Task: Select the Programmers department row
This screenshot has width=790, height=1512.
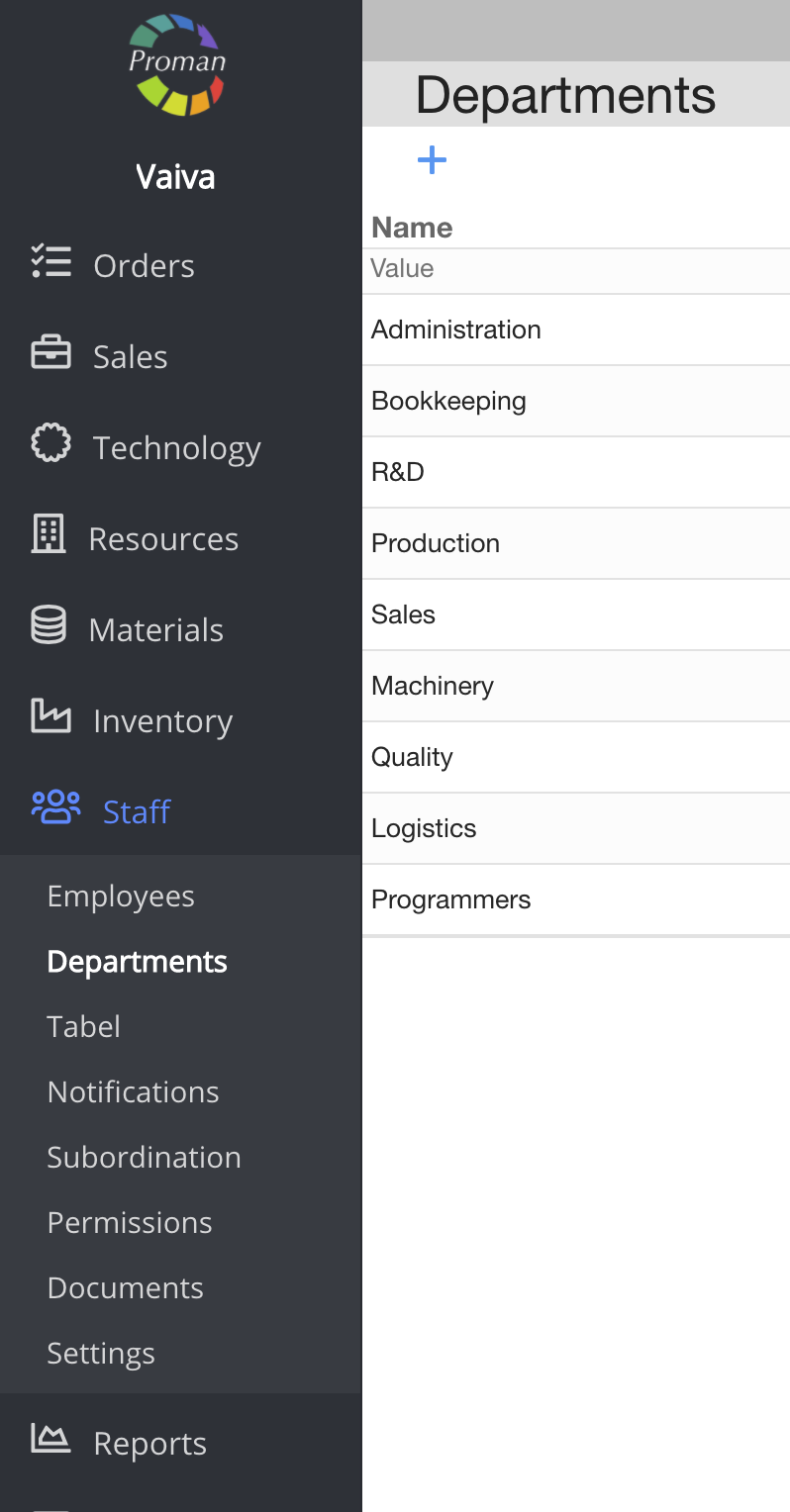Action: tap(574, 899)
